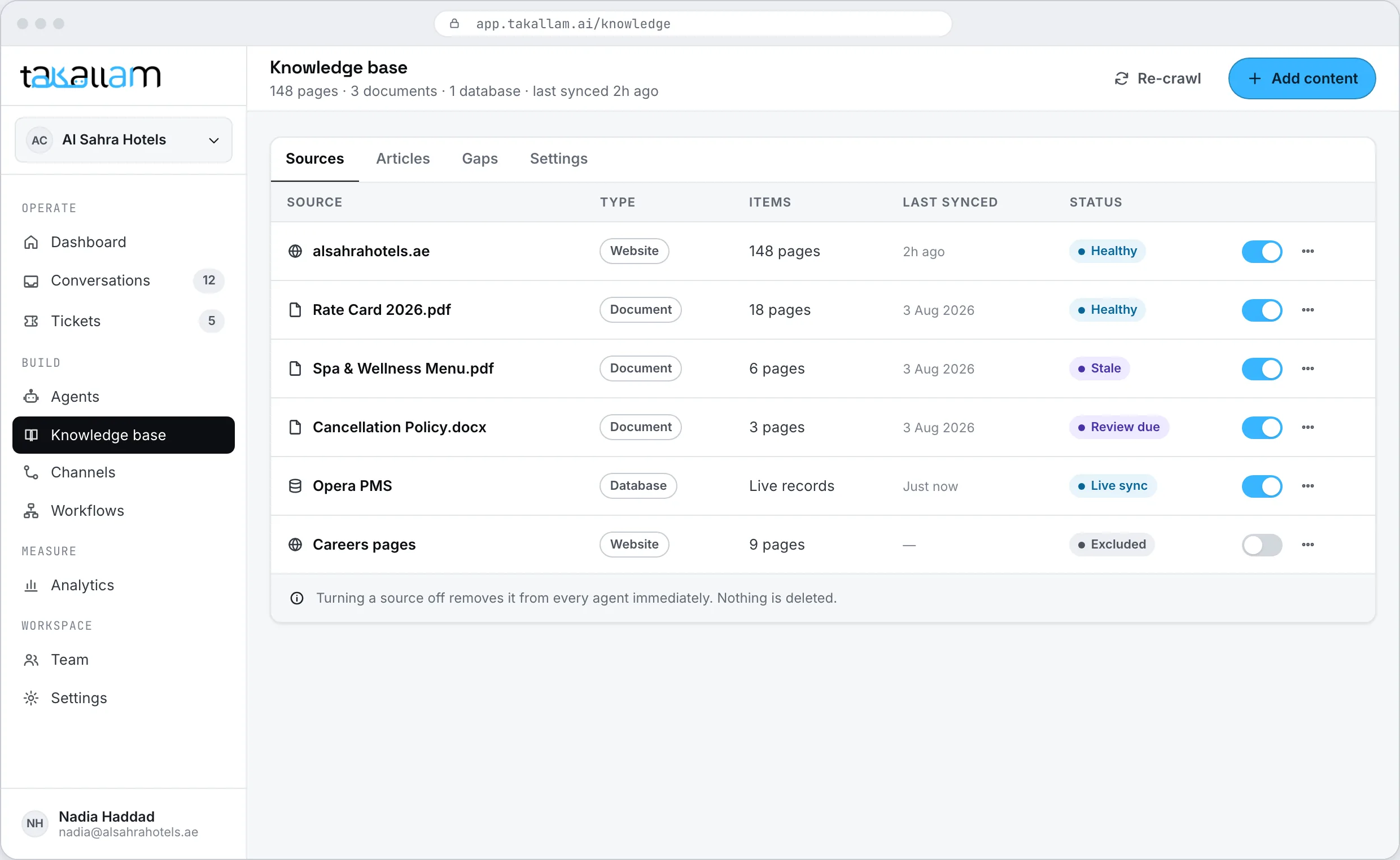Open the knowledge base Settings tab

[558, 159]
